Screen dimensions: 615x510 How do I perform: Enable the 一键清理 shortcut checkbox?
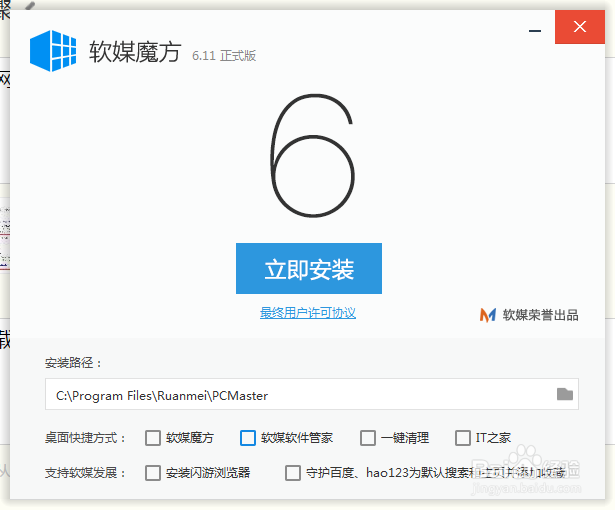coord(368,438)
